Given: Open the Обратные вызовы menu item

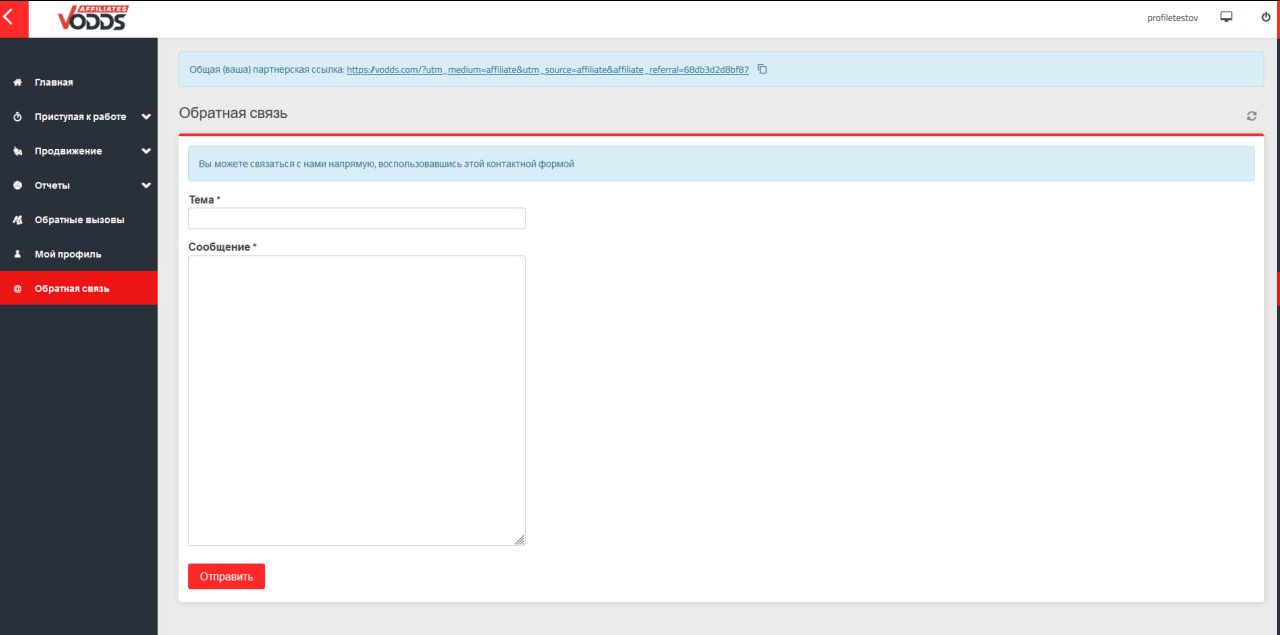Looking at the screenshot, I should (79, 220).
